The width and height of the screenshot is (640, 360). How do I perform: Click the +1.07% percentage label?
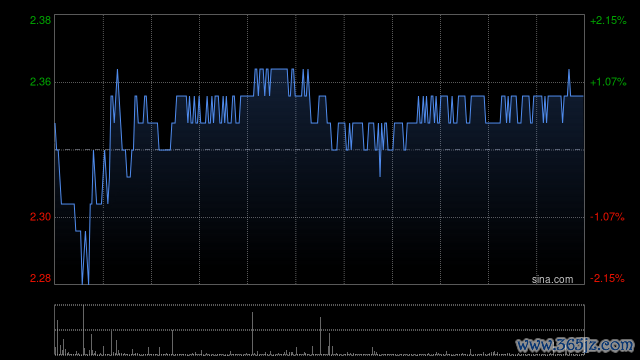(x=608, y=82)
